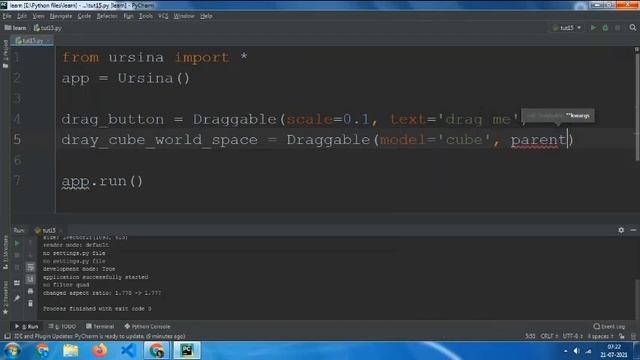Open Firefox from the taskbar

(99, 351)
